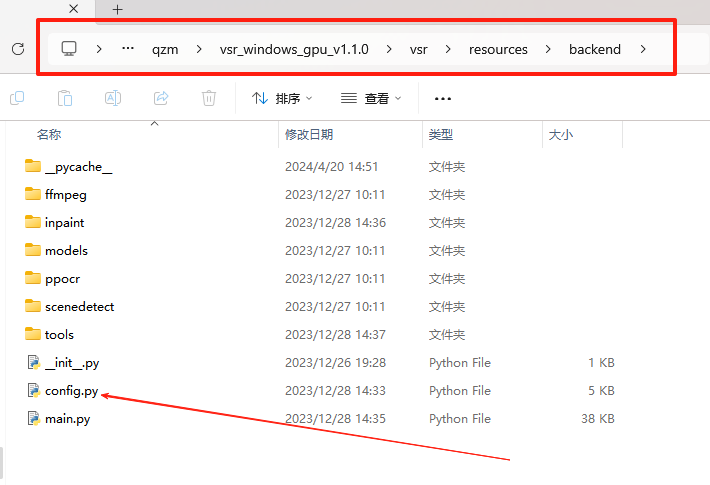Select the ffmpeg folder icon
Image resolution: width=710 pixels, height=485 pixels.
[33, 194]
